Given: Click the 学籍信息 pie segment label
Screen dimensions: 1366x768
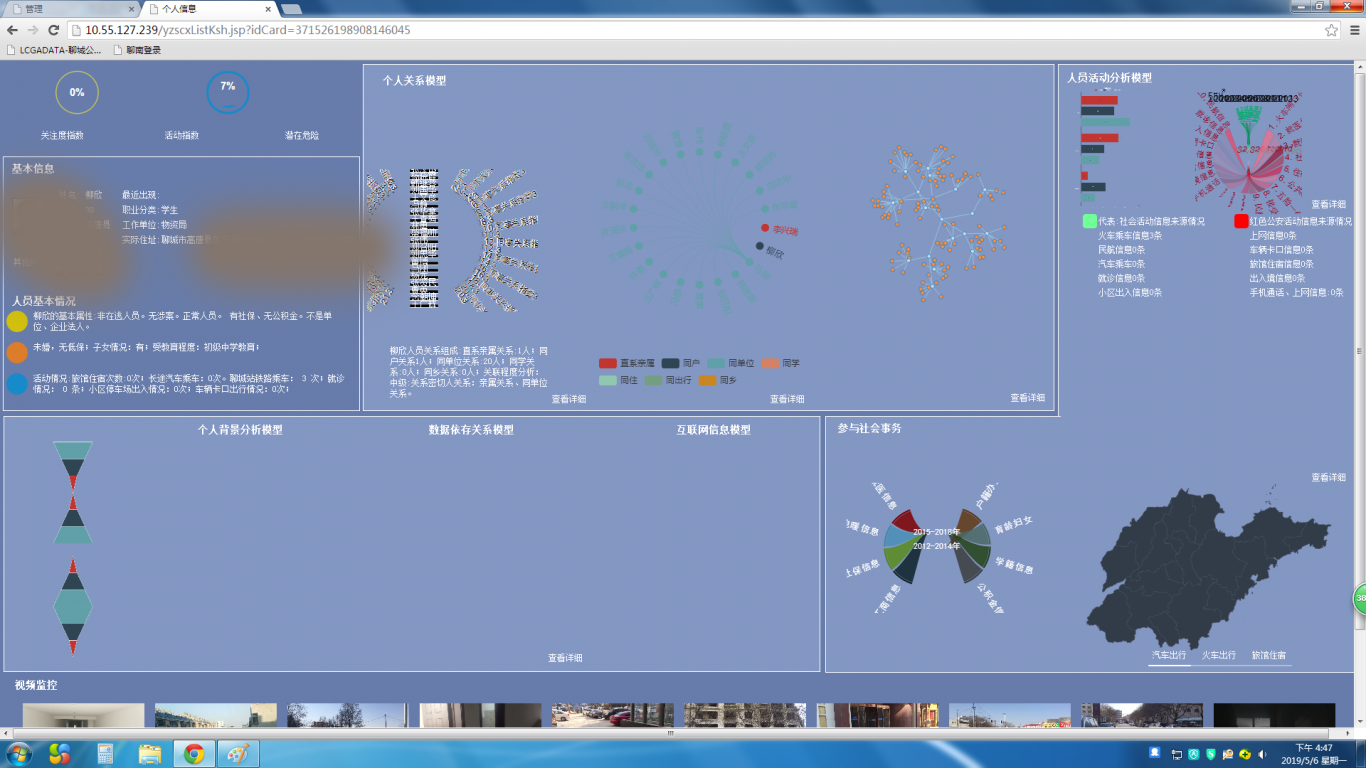Looking at the screenshot, I should 1014,565.
